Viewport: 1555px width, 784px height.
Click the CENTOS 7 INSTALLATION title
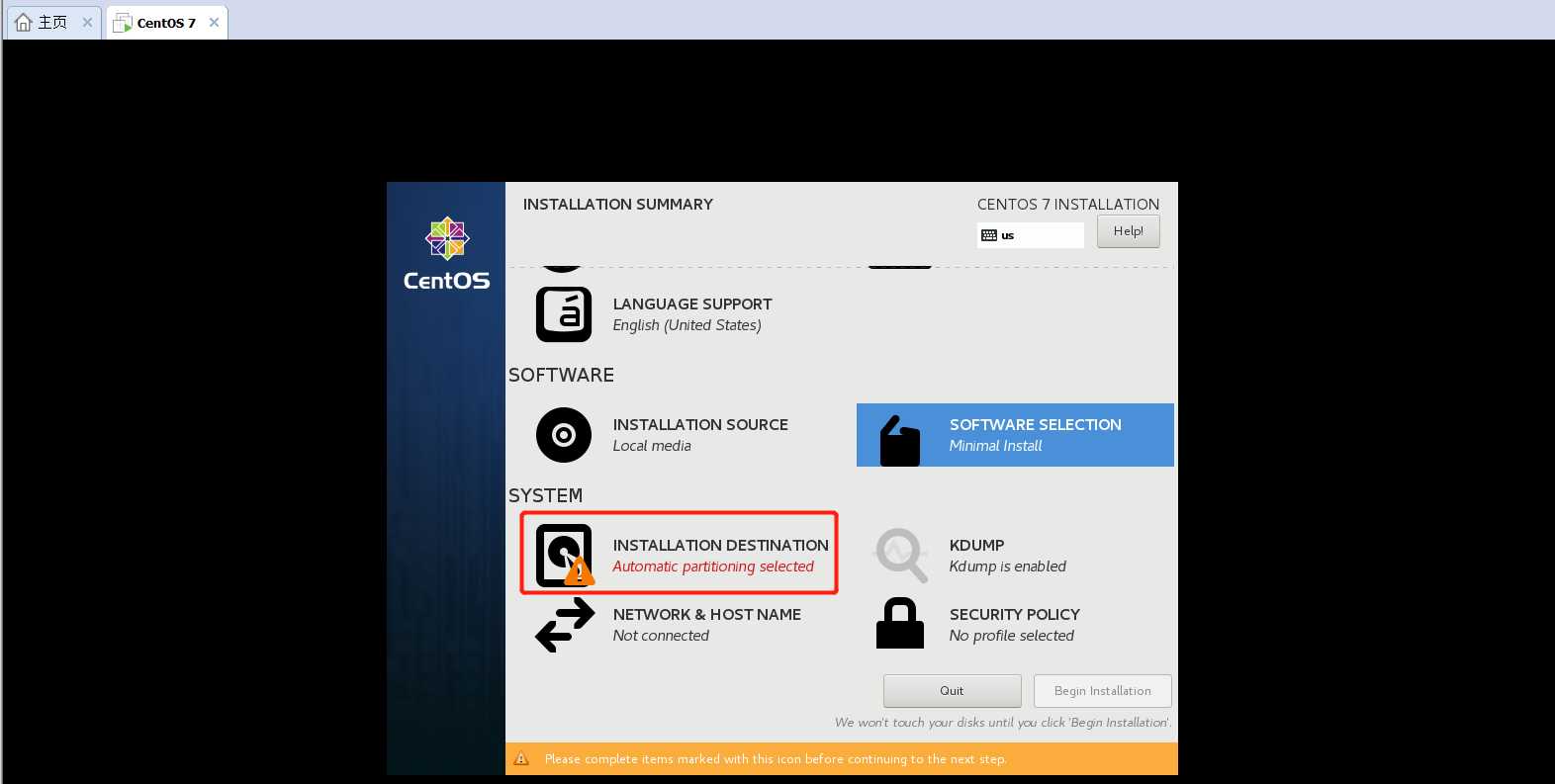tap(1068, 204)
